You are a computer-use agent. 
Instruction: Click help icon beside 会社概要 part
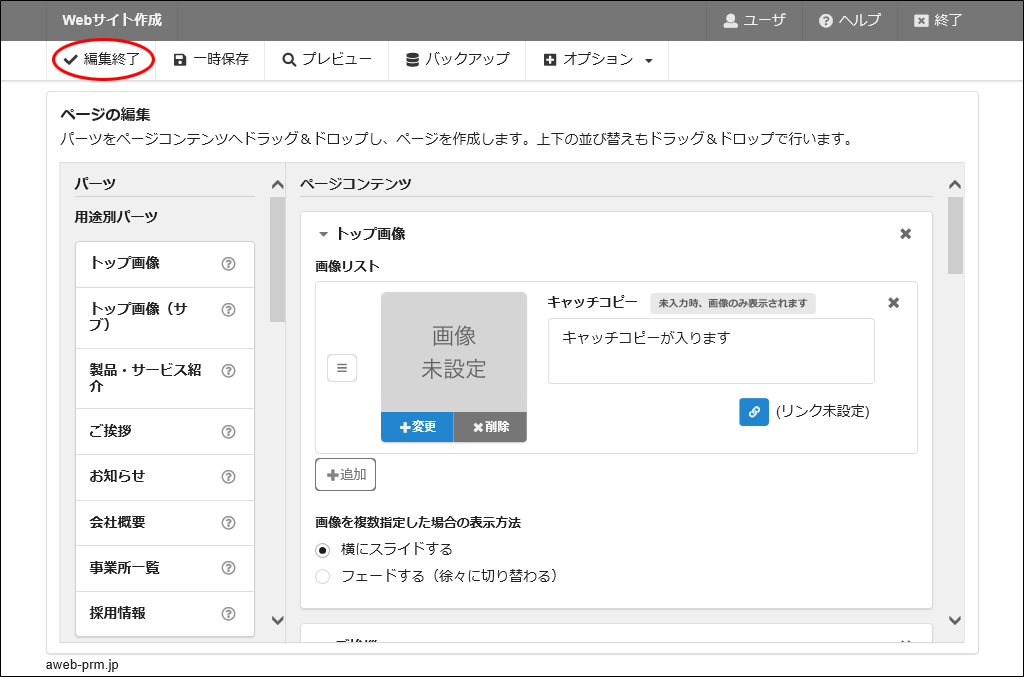[228, 523]
